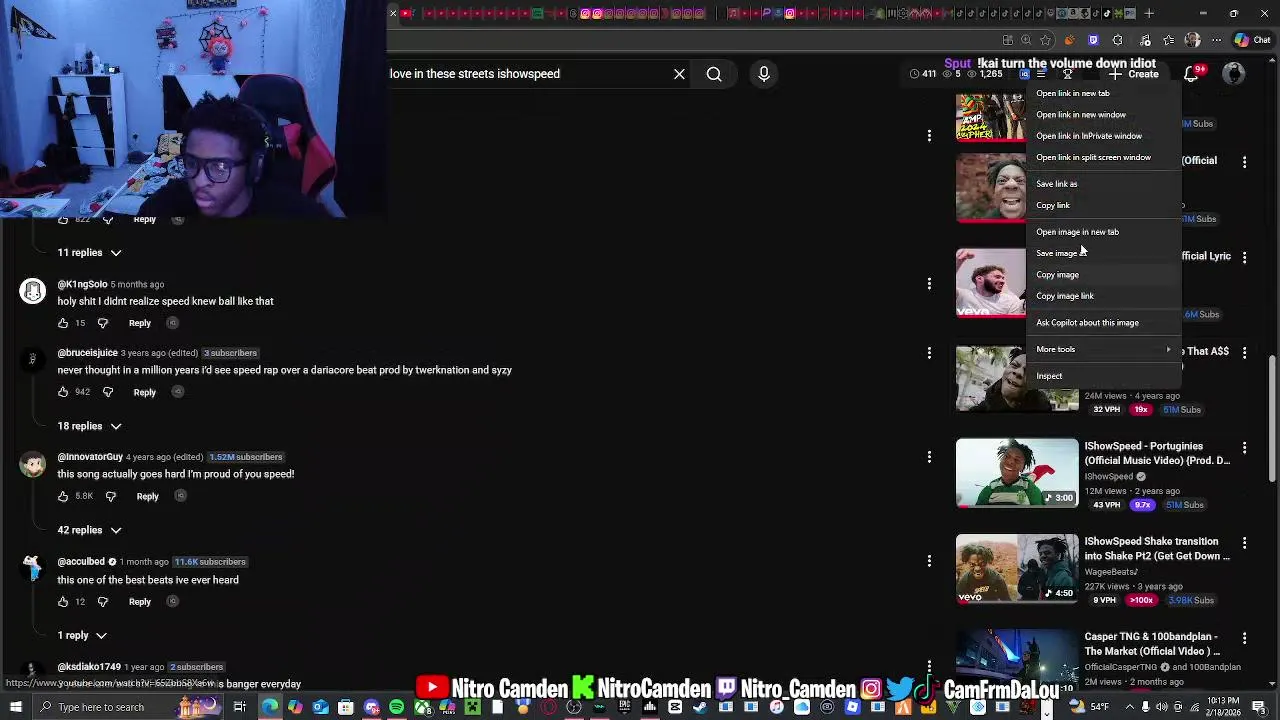1280x720 pixels.
Task: Select Inspect in context menu
Action: pyautogui.click(x=1104, y=376)
